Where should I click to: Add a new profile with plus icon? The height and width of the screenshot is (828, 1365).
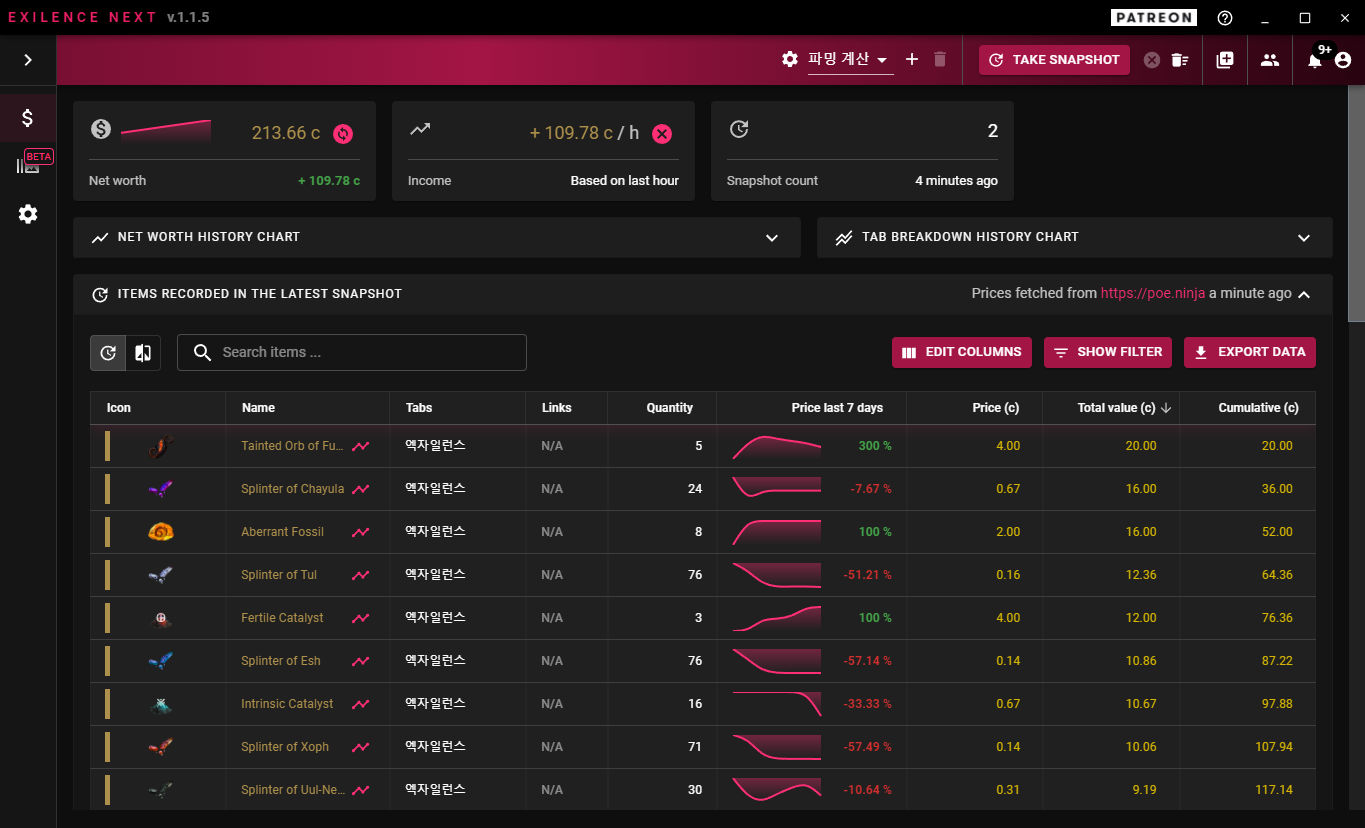point(912,59)
